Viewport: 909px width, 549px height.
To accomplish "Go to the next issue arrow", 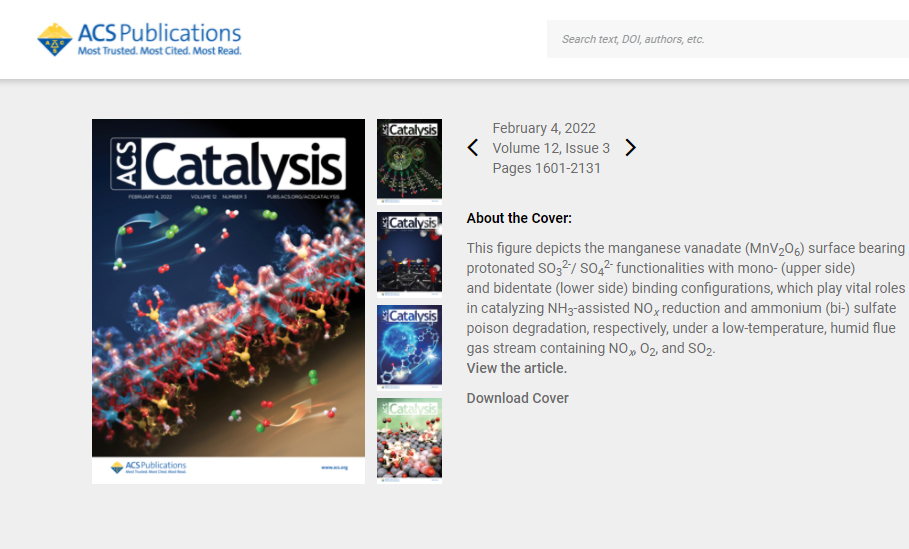I will (x=631, y=148).
